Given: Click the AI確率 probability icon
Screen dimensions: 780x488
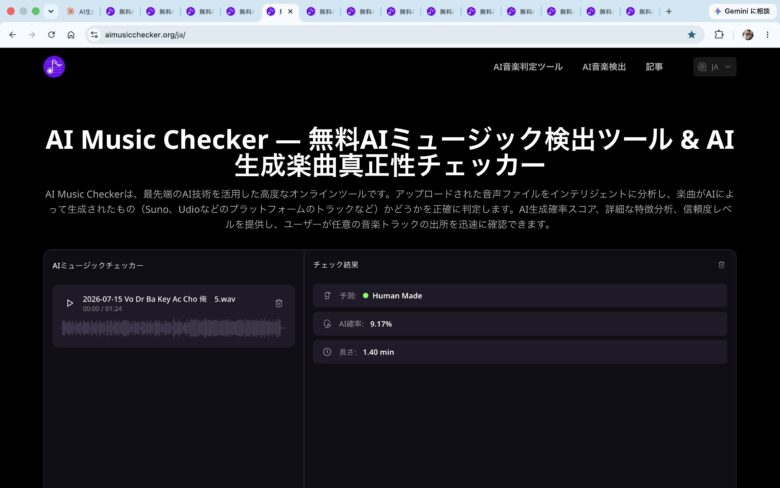Looking at the screenshot, I should (327, 324).
